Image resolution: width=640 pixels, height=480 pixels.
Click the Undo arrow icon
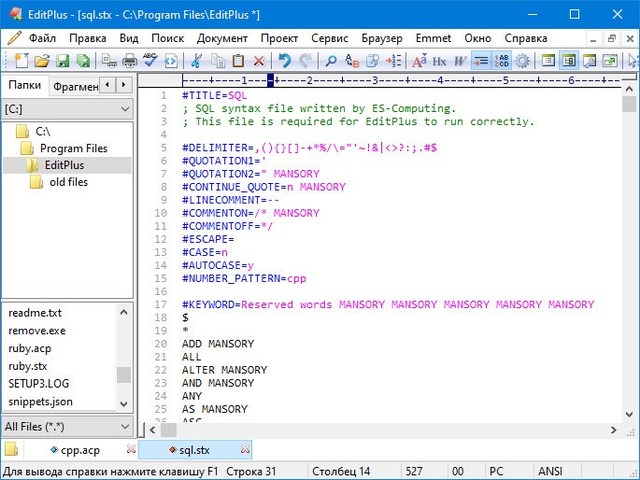pyautogui.click(x=285, y=62)
